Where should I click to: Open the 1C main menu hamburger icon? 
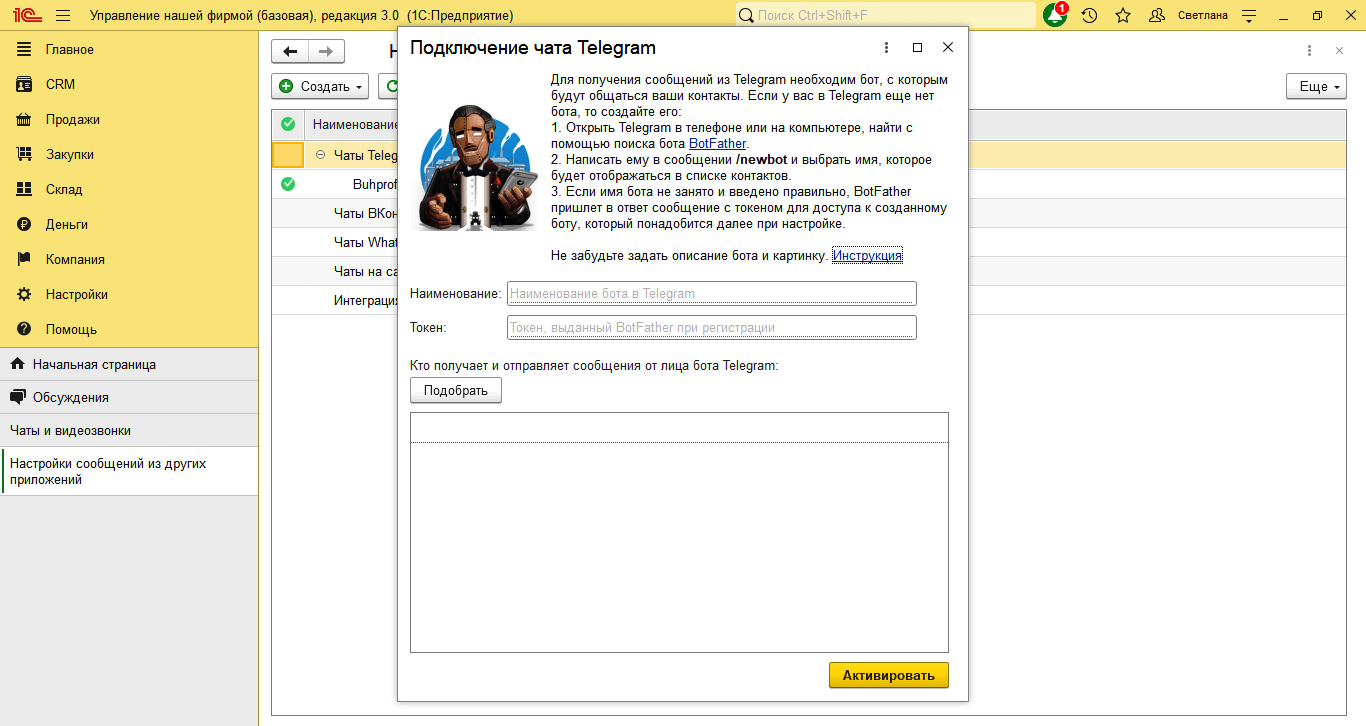pyautogui.click(x=63, y=16)
